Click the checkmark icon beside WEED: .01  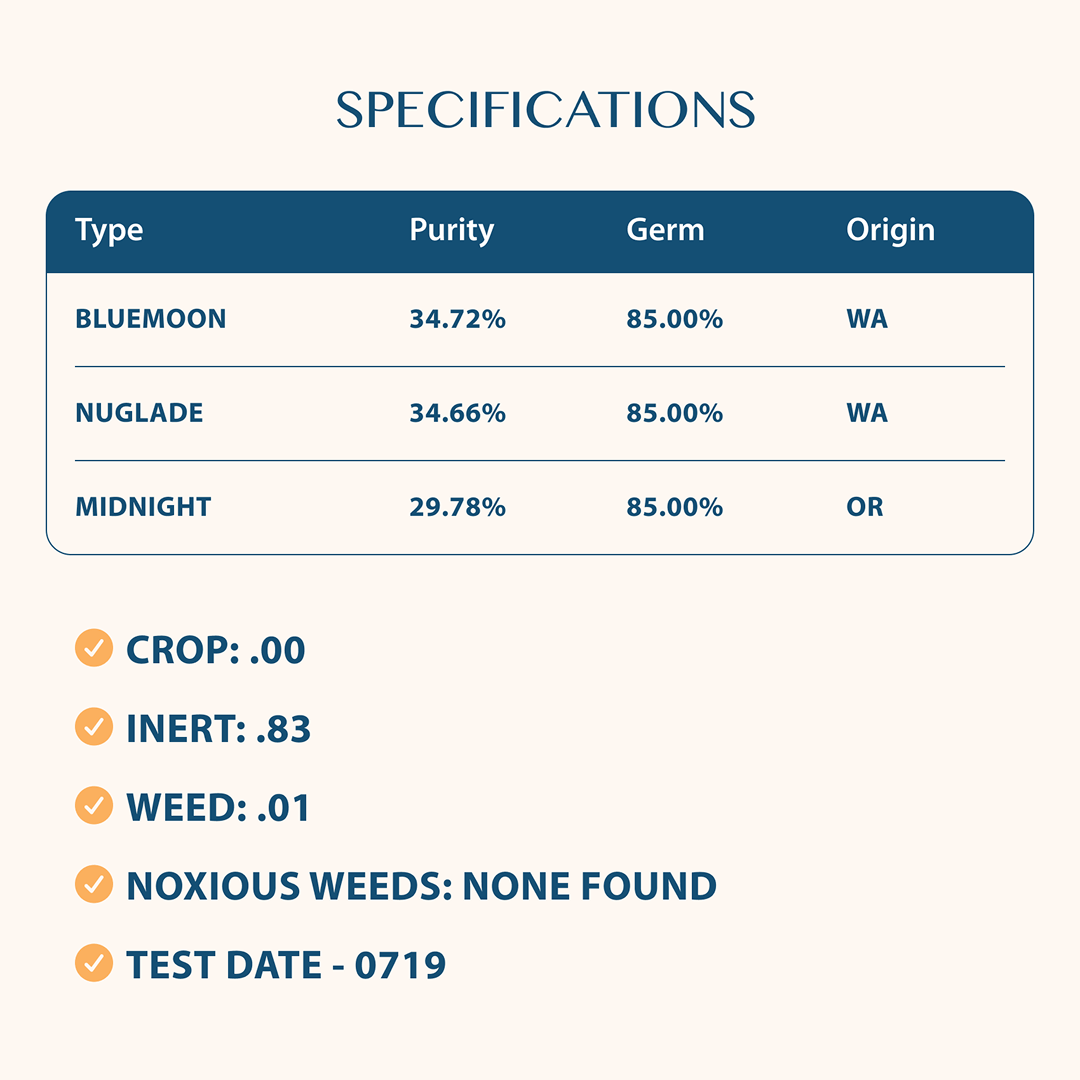coord(94,805)
